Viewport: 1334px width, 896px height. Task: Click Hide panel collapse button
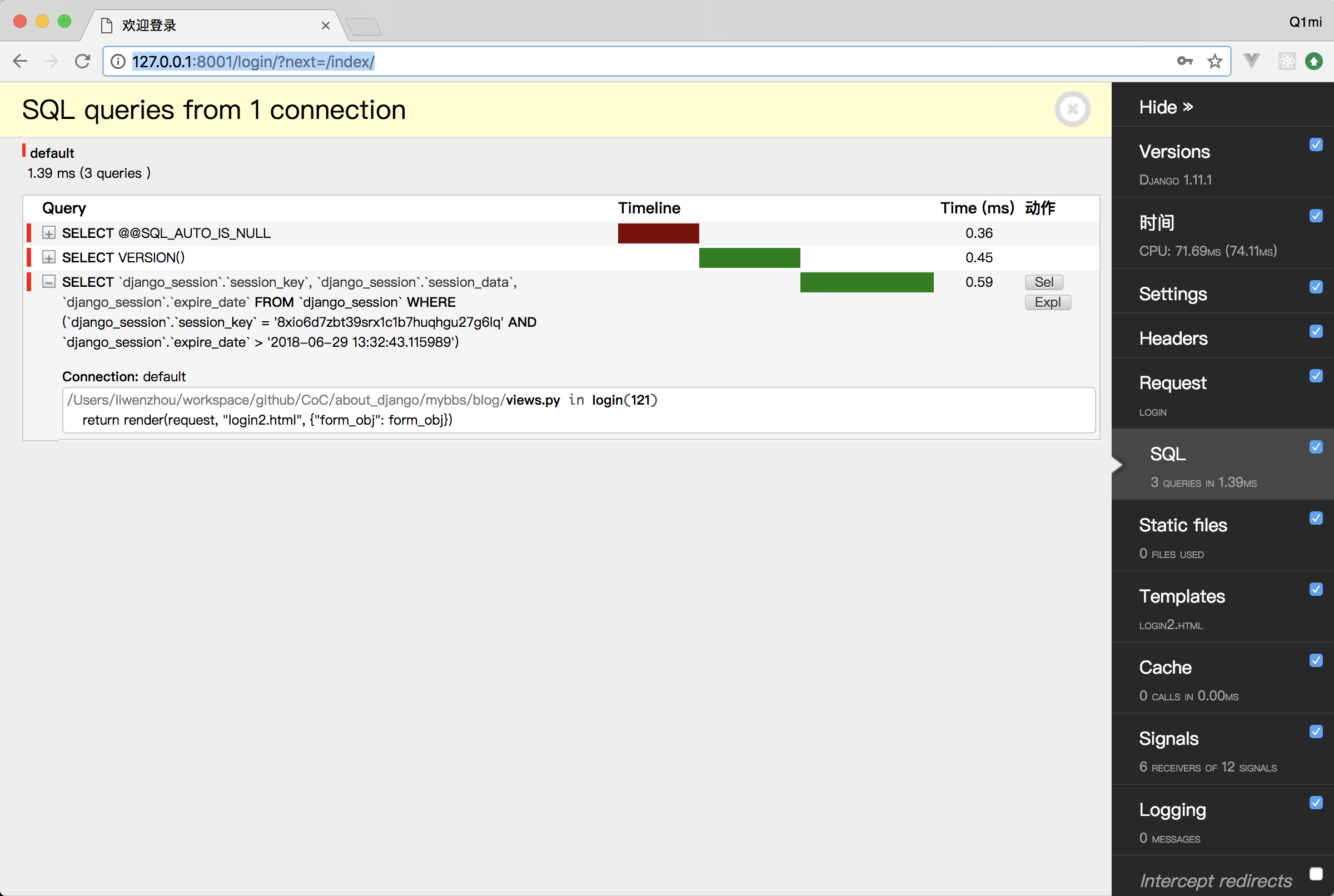pos(1164,107)
